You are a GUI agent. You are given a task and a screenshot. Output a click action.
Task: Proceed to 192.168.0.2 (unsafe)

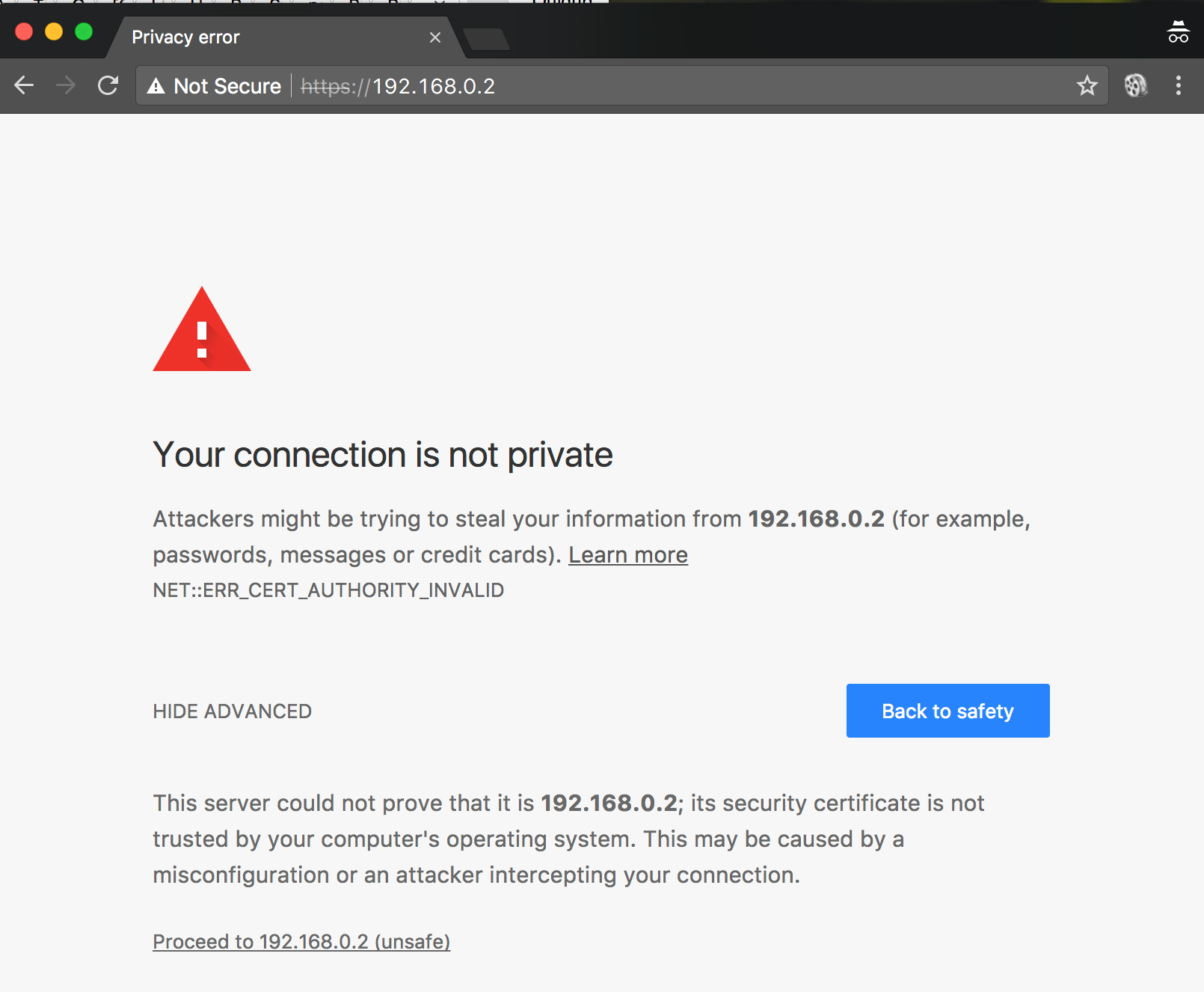tap(301, 941)
